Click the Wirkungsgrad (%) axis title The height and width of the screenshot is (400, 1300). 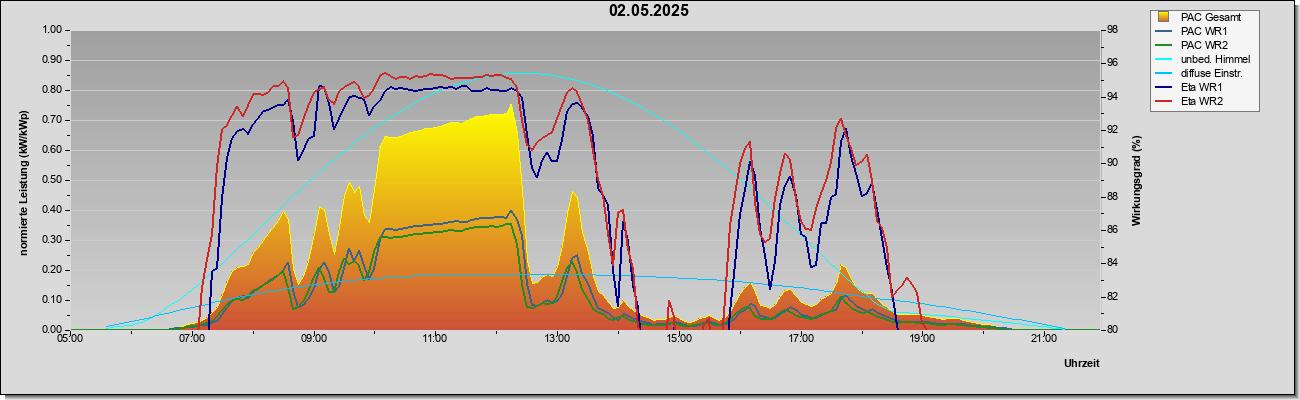pos(1137,180)
